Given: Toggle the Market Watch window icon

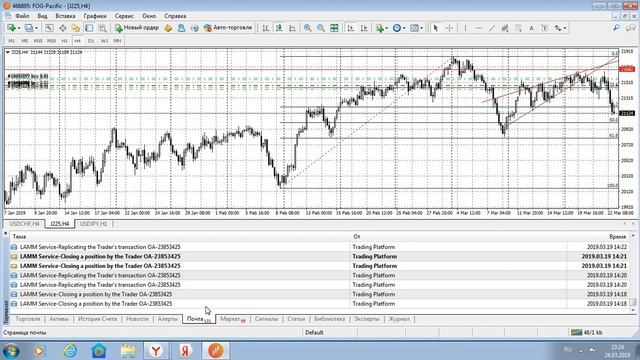Looking at the screenshot, I should [49, 28].
